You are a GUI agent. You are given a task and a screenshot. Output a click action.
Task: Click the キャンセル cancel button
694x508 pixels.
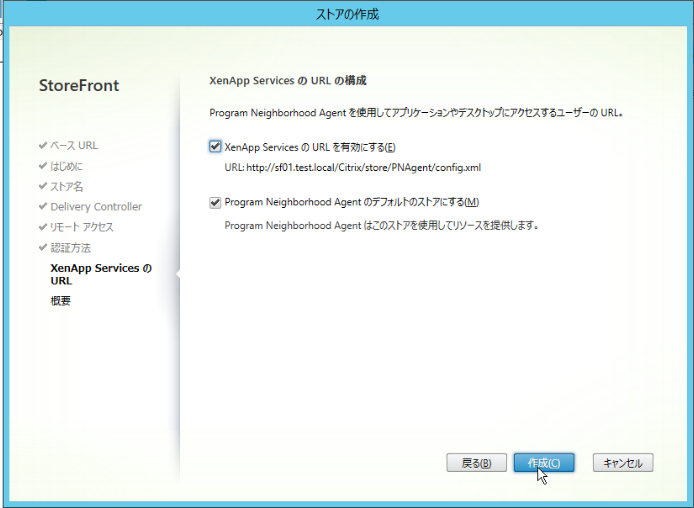pos(623,463)
